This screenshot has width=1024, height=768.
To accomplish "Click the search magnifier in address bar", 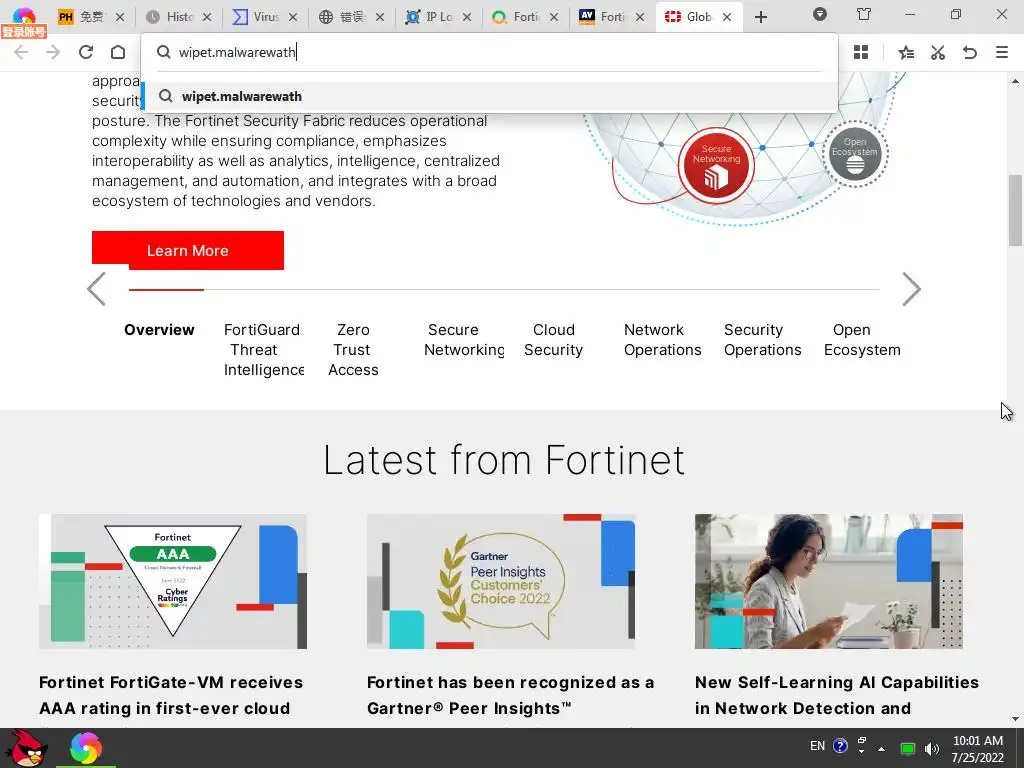I will tap(164, 52).
